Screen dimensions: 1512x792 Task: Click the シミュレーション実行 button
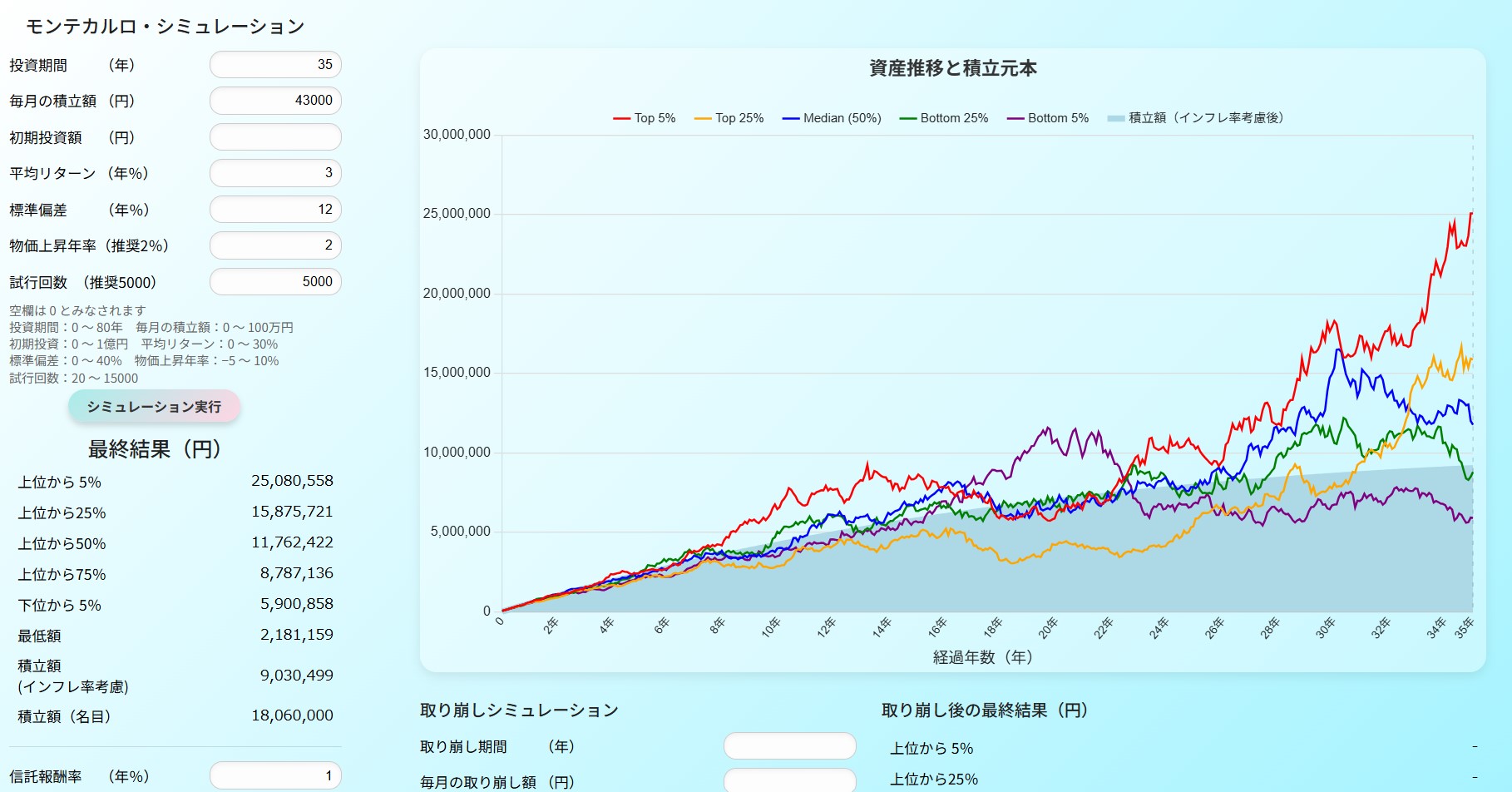pos(154,407)
